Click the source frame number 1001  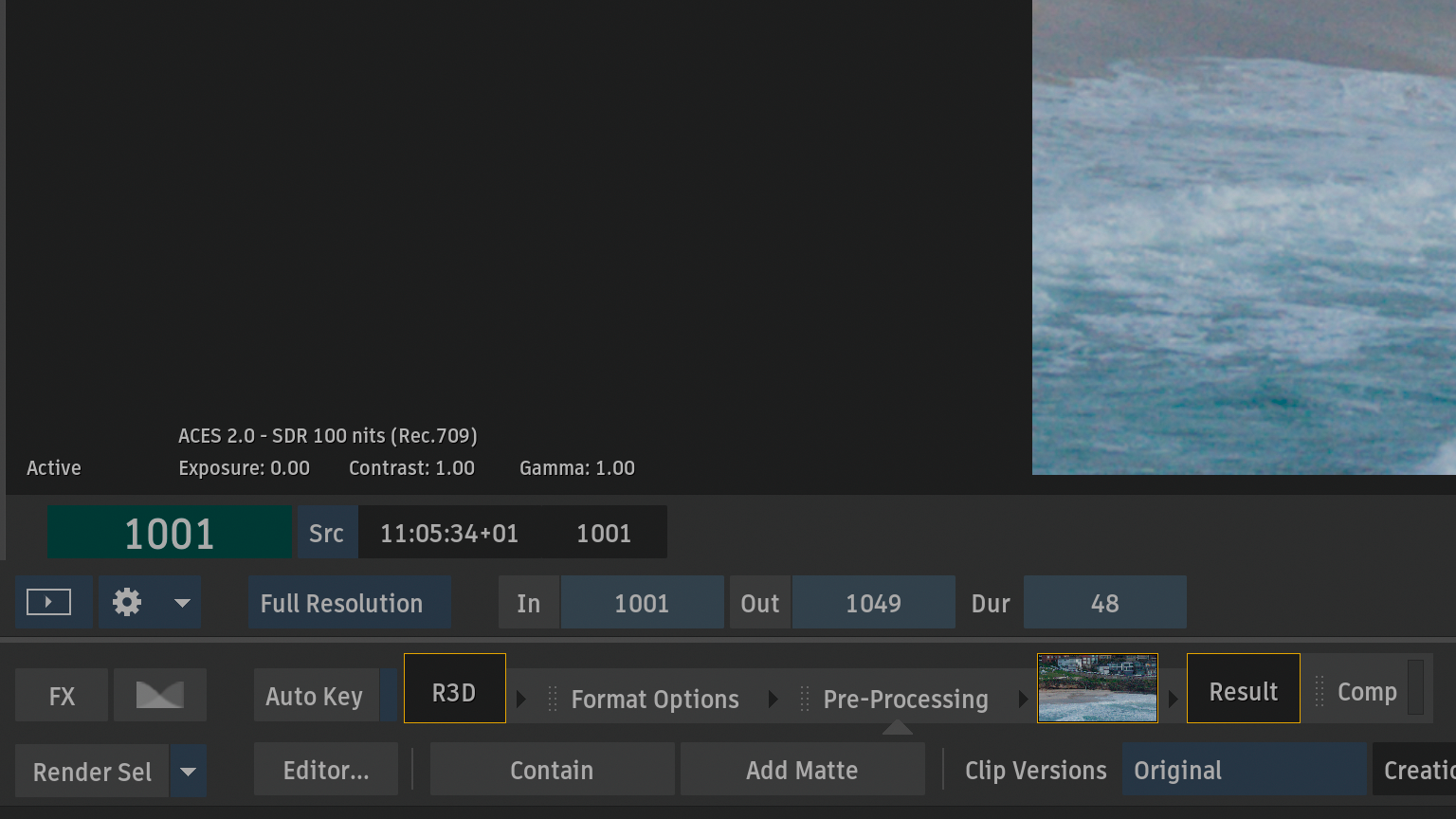coord(604,534)
